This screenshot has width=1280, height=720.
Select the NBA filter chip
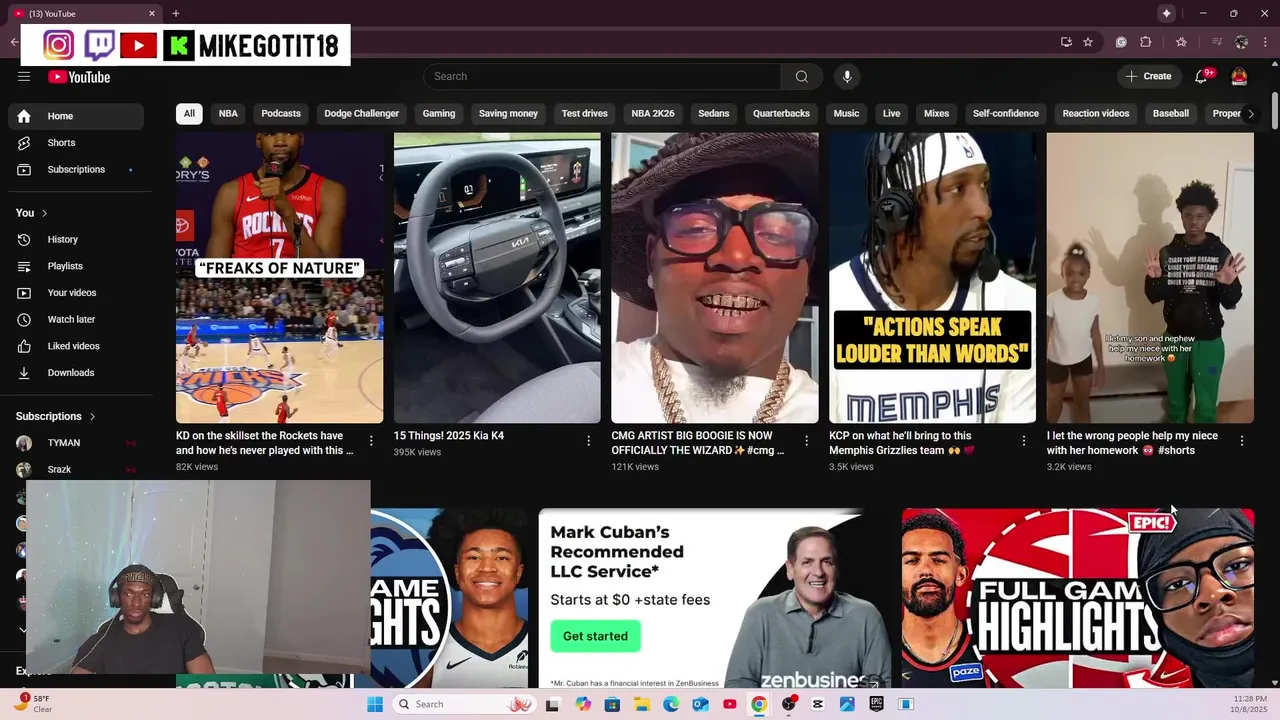228,114
